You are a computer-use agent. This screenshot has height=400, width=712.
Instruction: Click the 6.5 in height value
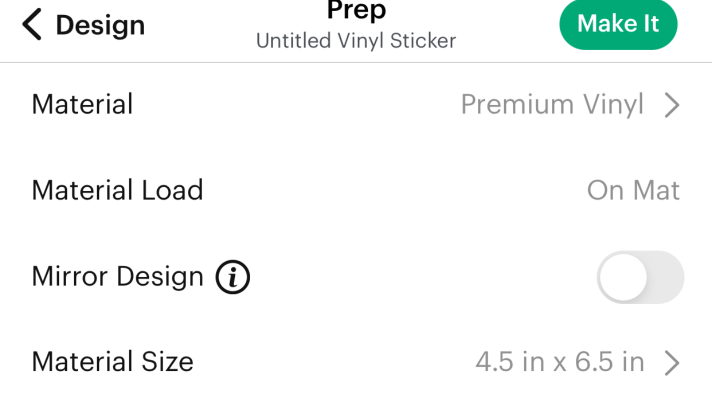610,362
